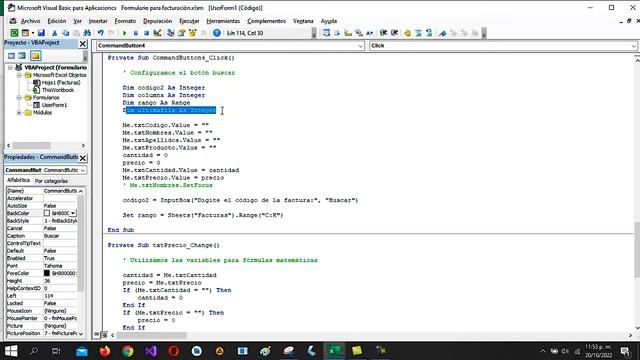The image size is (640, 360).
Task: Click the Firefox icon in the taskbar
Action: (x=105, y=351)
